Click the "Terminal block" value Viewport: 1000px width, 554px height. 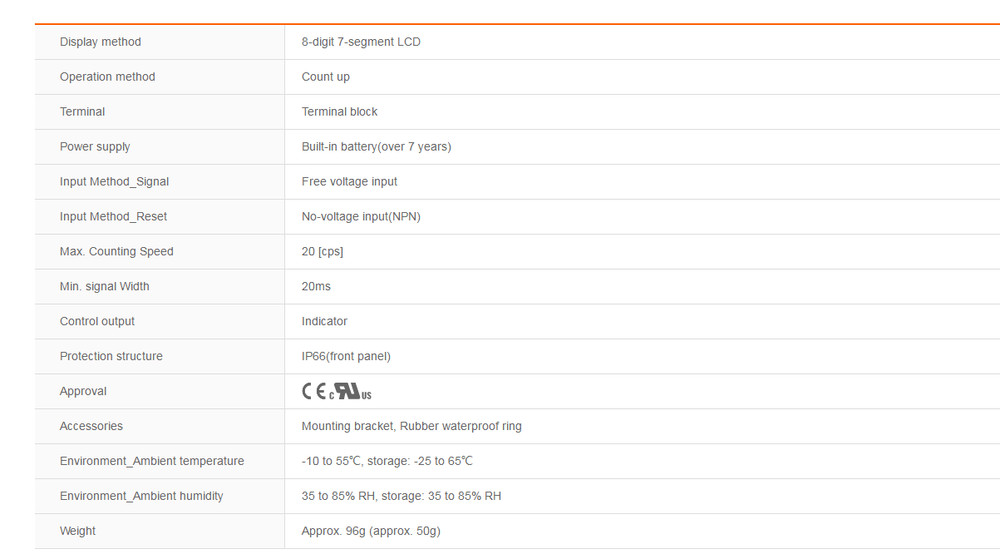tap(339, 112)
